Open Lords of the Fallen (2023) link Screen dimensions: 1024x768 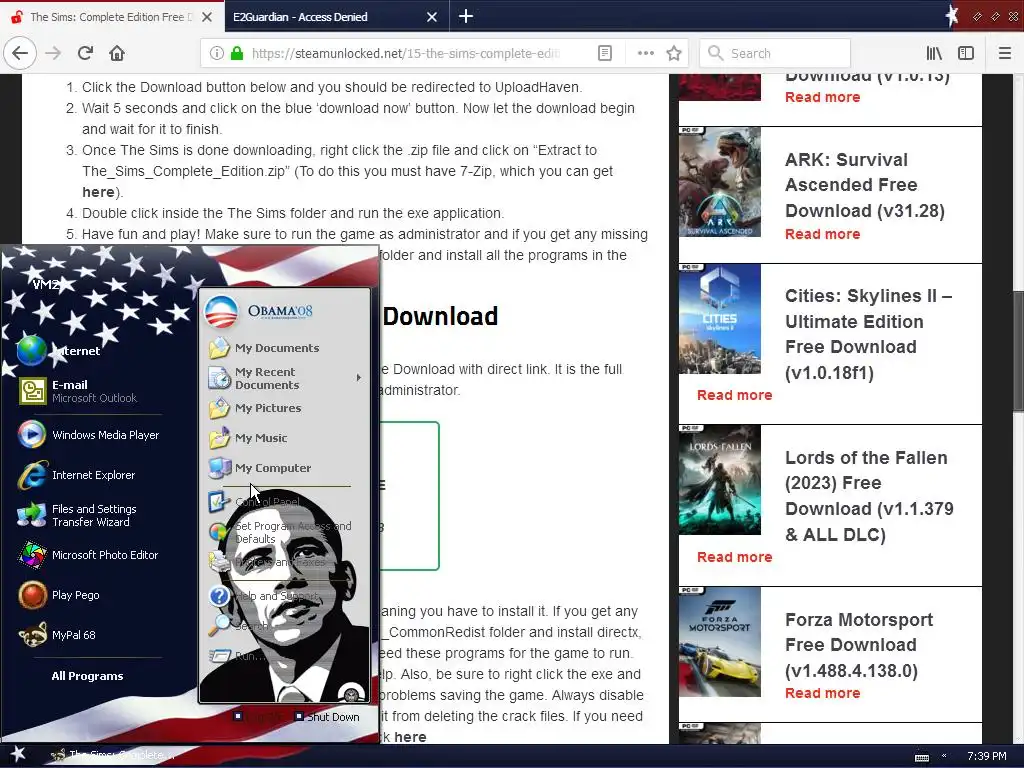[869, 496]
